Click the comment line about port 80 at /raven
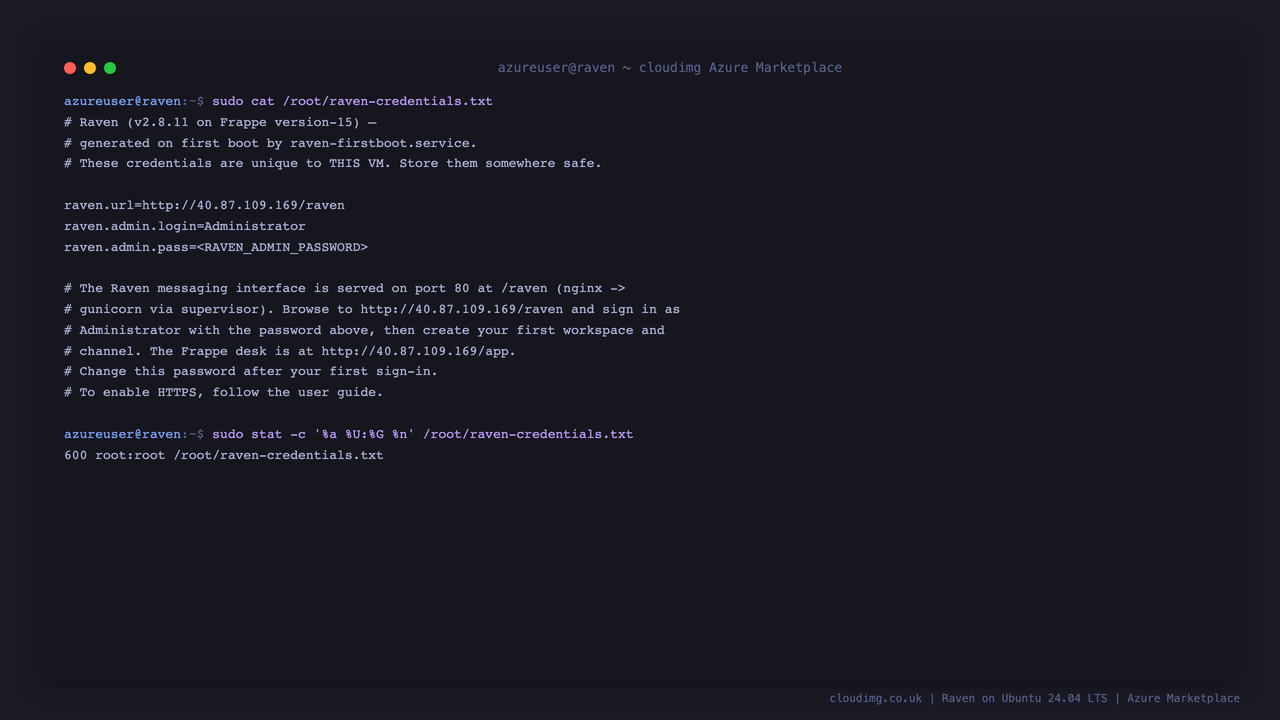 345,288
